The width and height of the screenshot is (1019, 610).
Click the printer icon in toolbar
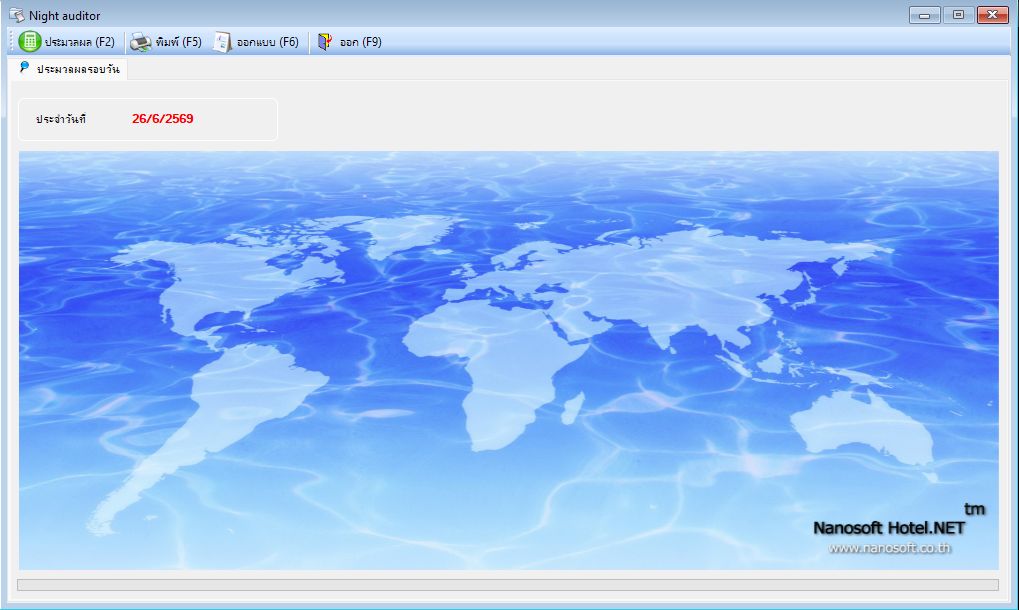tap(140, 42)
